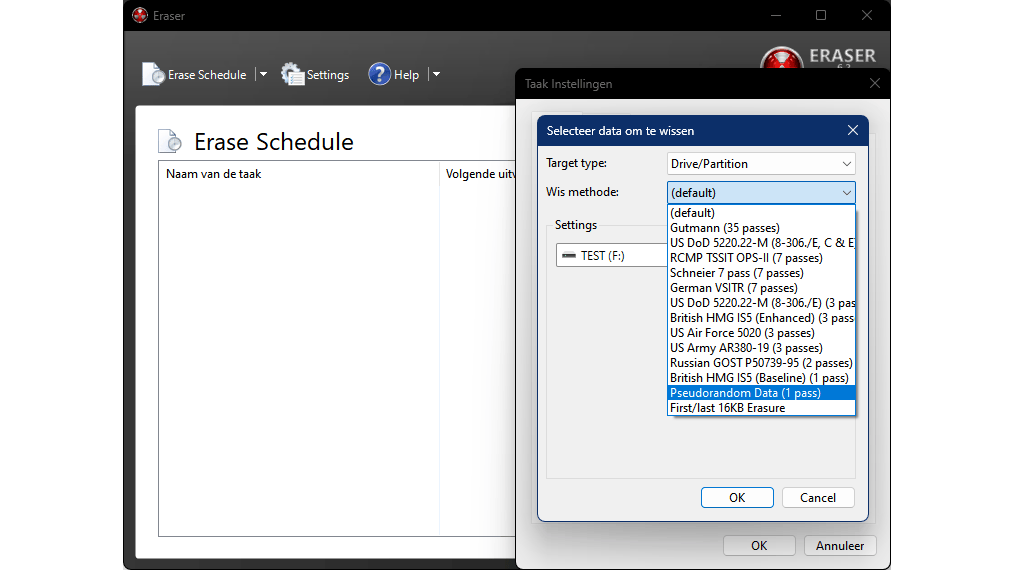This screenshot has height=570, width=1013.
Task: Pick US Air Force 5020 (3 passes)
Action: point(761,333)
